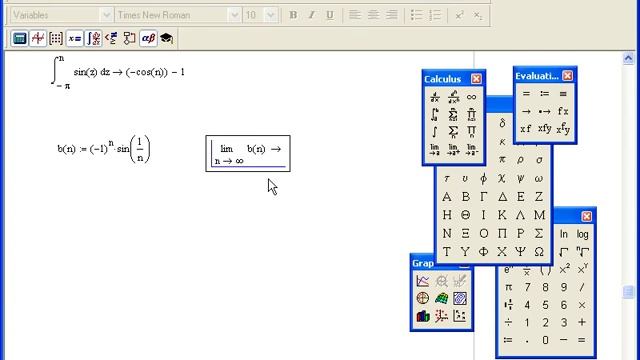Click the ln button in Calculator palette

click(564, 234)
